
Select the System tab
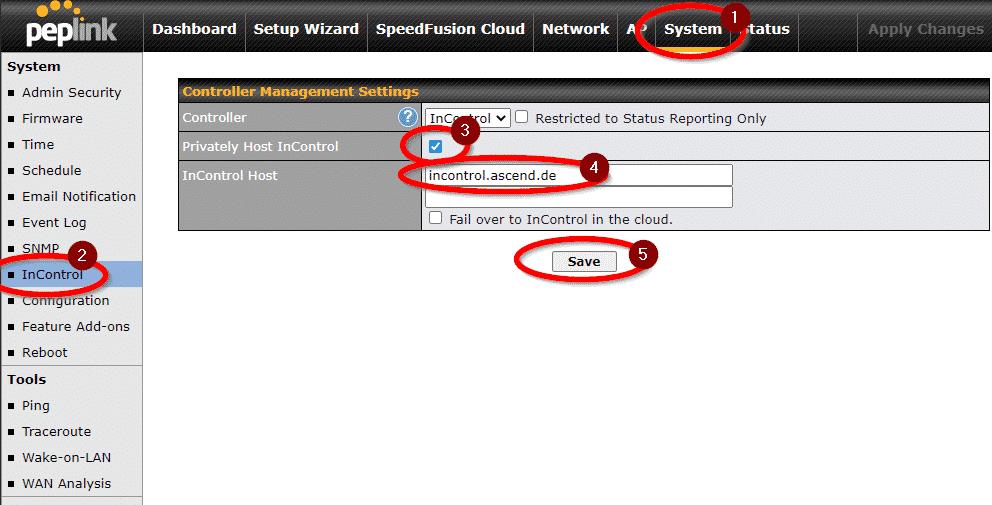coord(693,29)
